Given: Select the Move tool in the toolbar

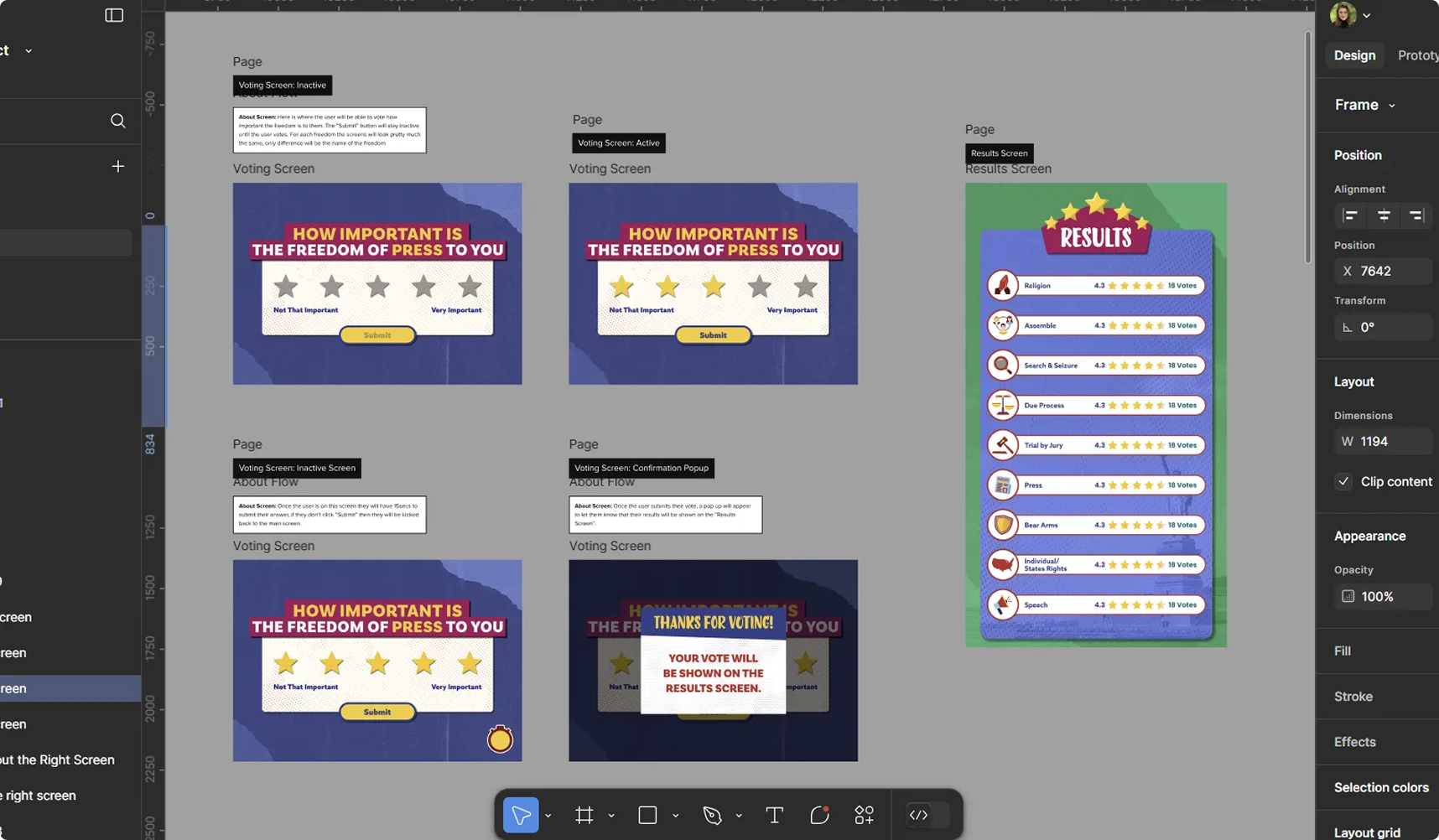Looking at the screenshot, I should [x=520, y=815].
